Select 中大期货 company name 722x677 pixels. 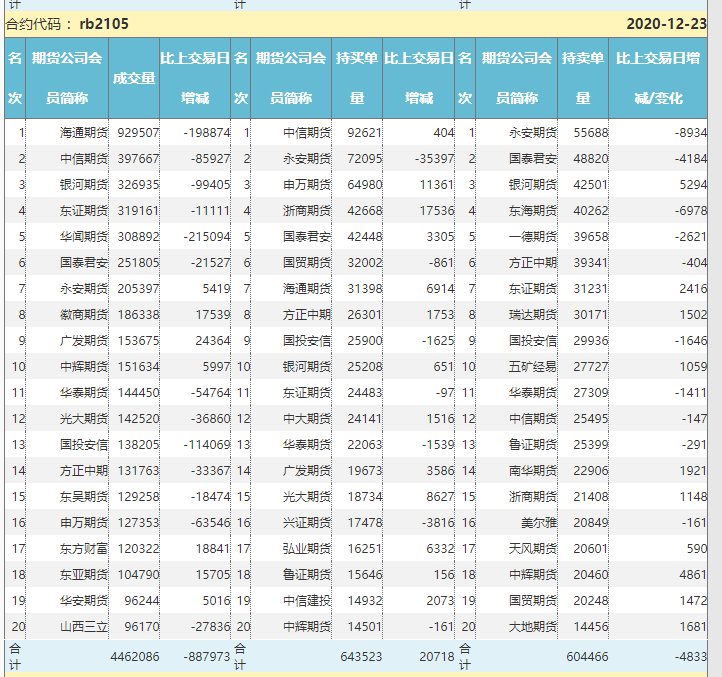307,419
